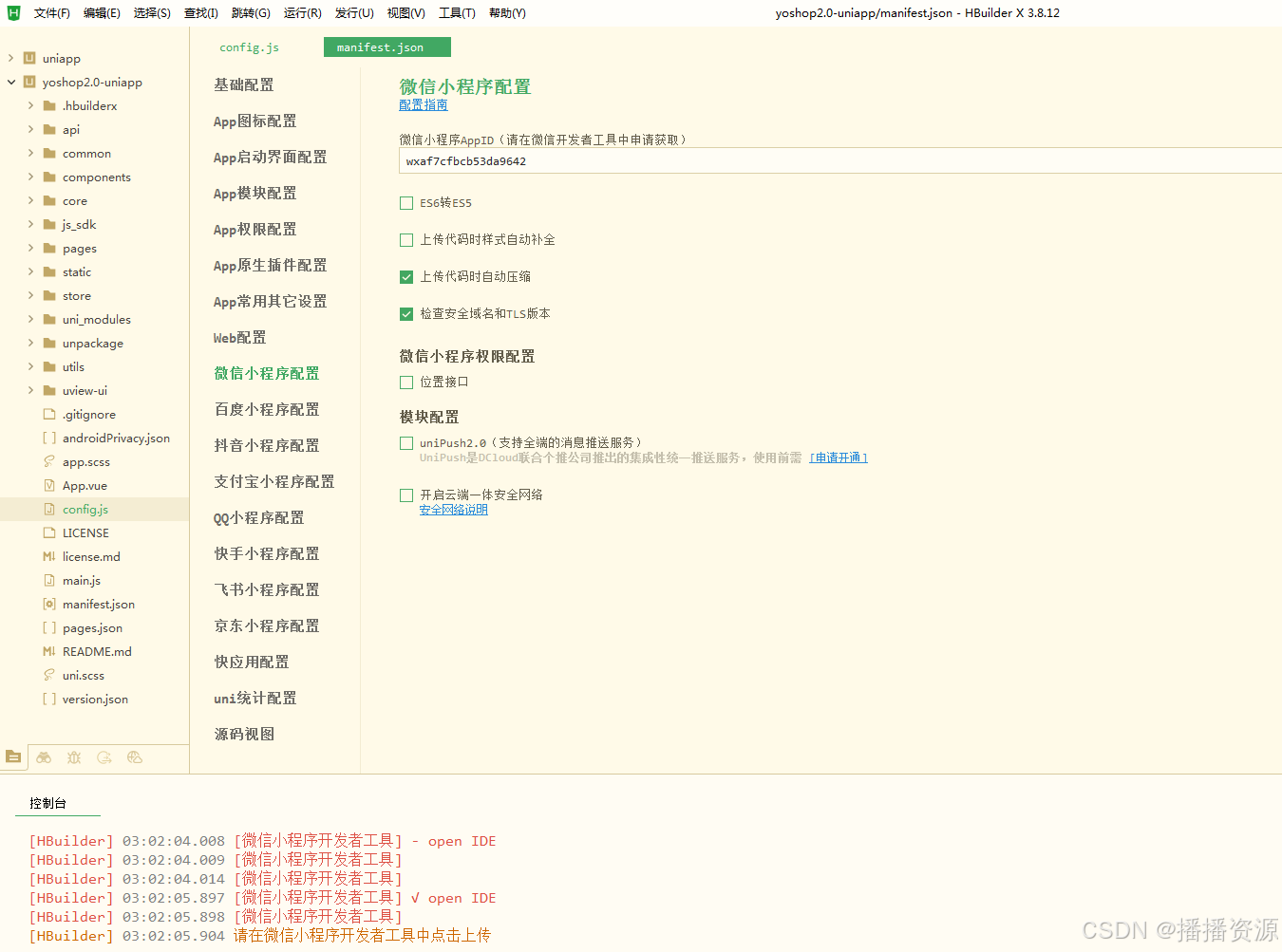
Task: Expand the .hbuilderx folder arrow
Action: click(x=30, y=105)
